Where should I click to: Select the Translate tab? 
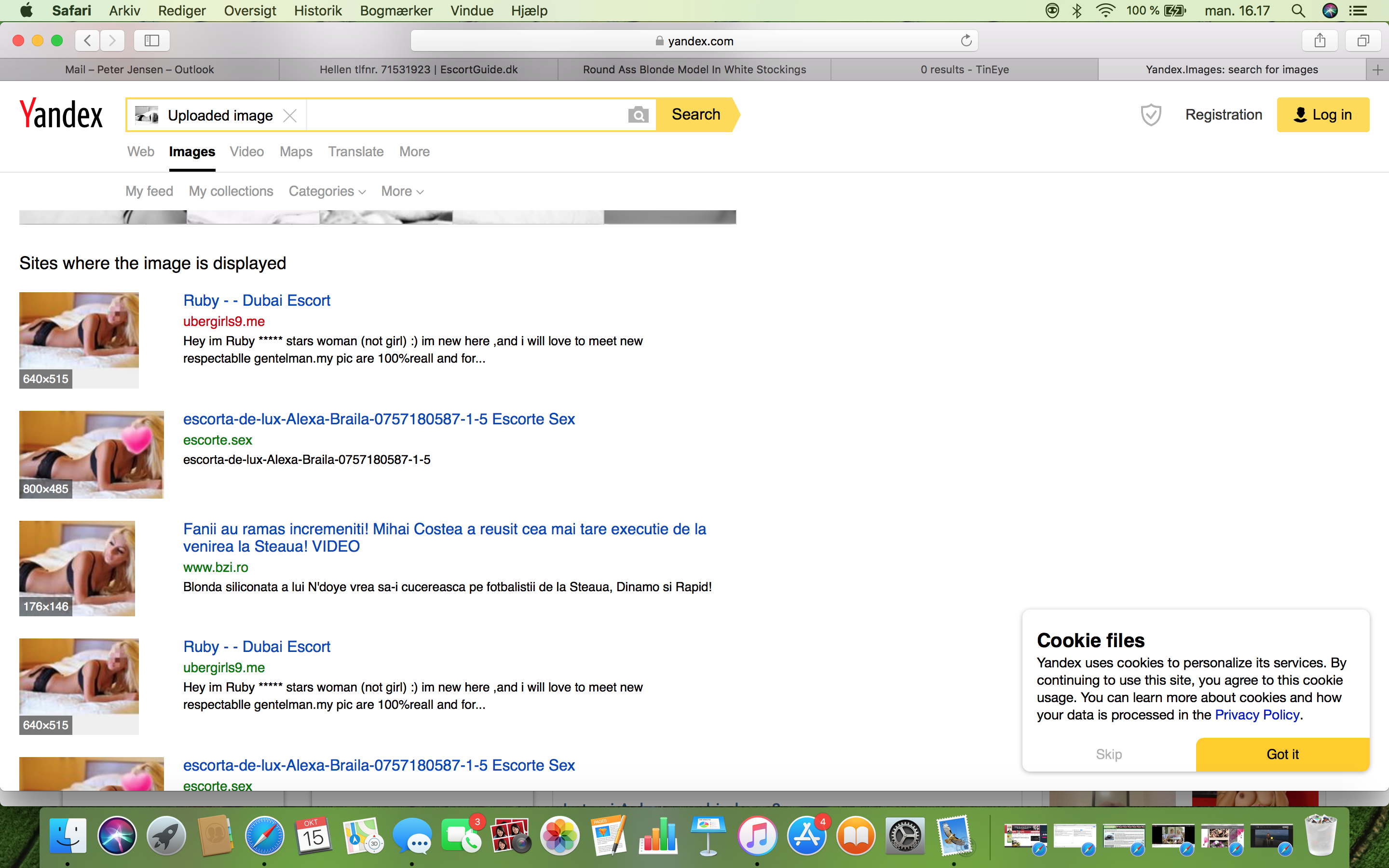[356, 151]
